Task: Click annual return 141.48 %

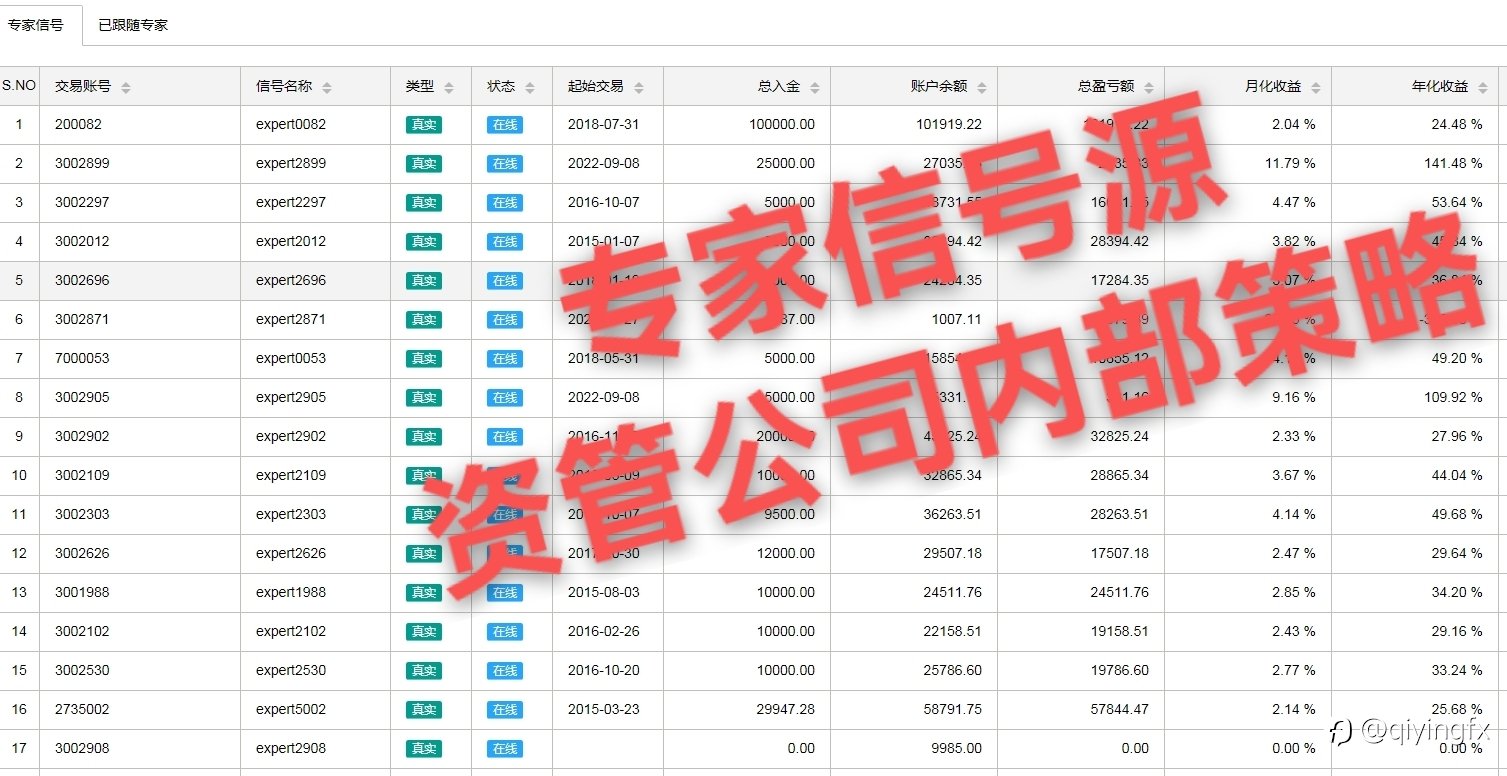Action: [x=1453, y=164]
